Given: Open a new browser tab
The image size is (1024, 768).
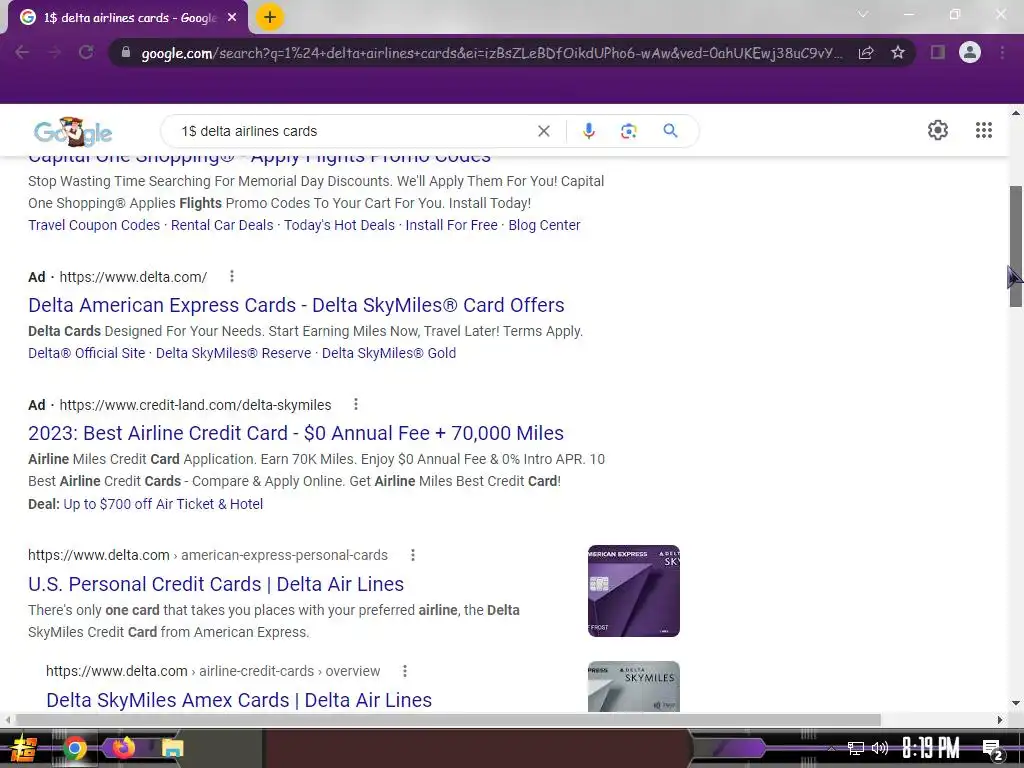Looking at the screenshot, I should click(270, 18).
